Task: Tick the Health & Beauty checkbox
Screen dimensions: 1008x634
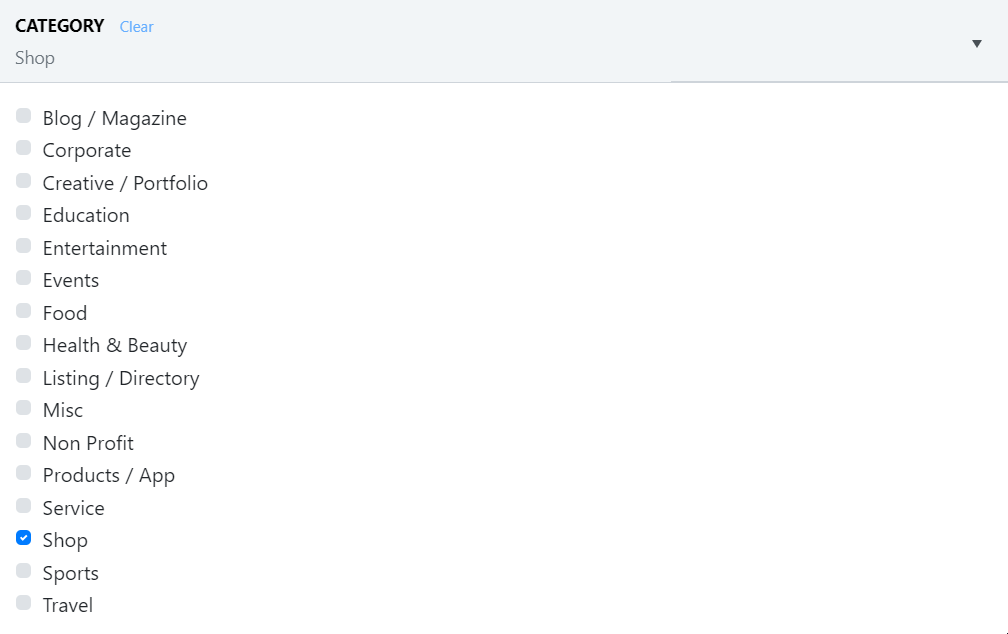Action: tap(24, 343)
